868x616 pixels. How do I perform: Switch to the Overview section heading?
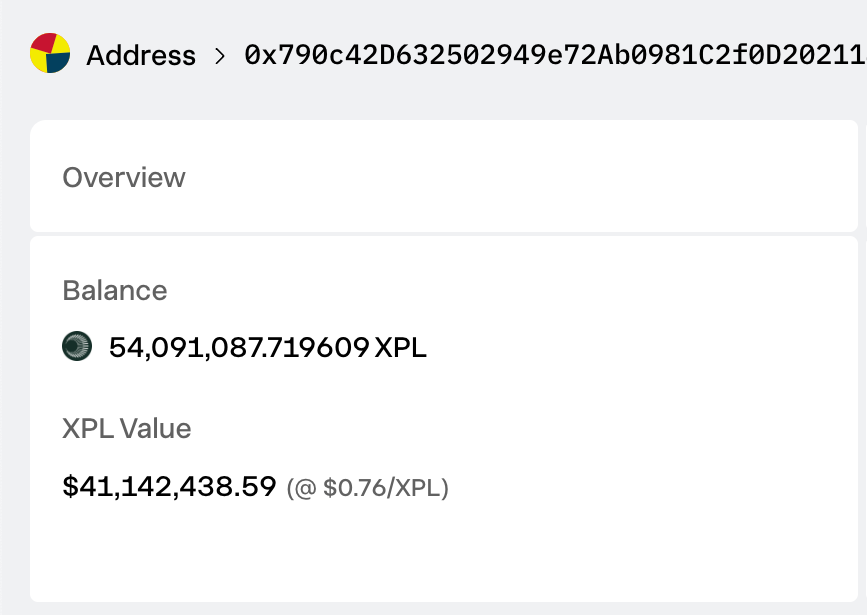click(x=124, y=178)
